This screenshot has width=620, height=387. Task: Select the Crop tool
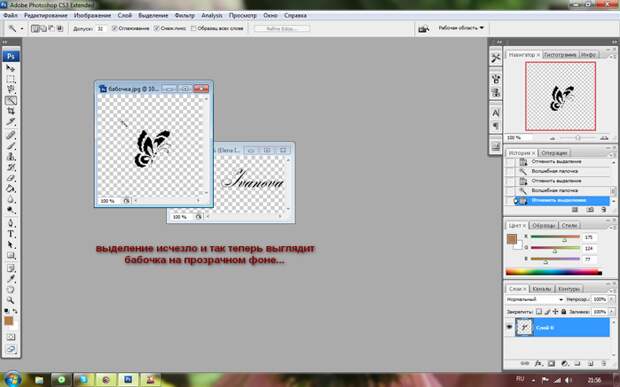pos(11,111)
